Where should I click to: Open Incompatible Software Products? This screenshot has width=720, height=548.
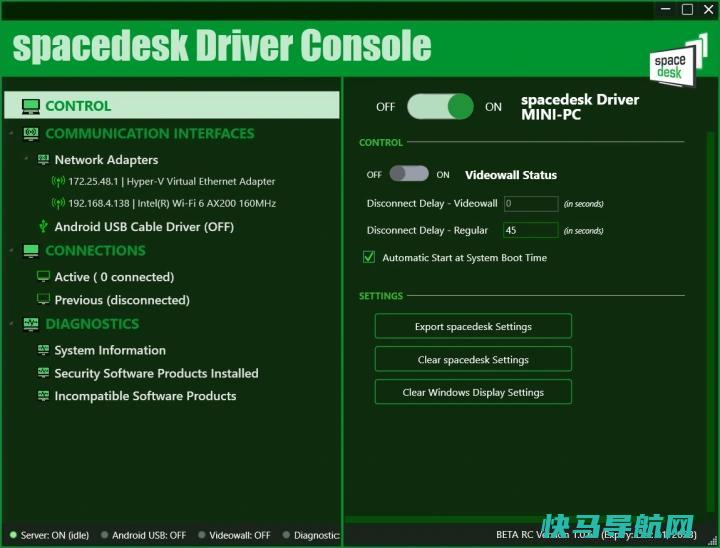pyautogui.click(x=145, y=396)
